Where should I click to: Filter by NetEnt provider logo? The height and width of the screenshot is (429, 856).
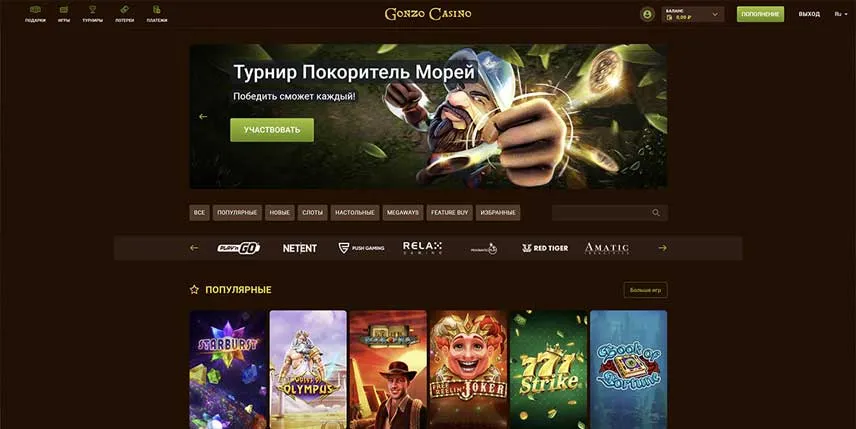coord(300,248)
